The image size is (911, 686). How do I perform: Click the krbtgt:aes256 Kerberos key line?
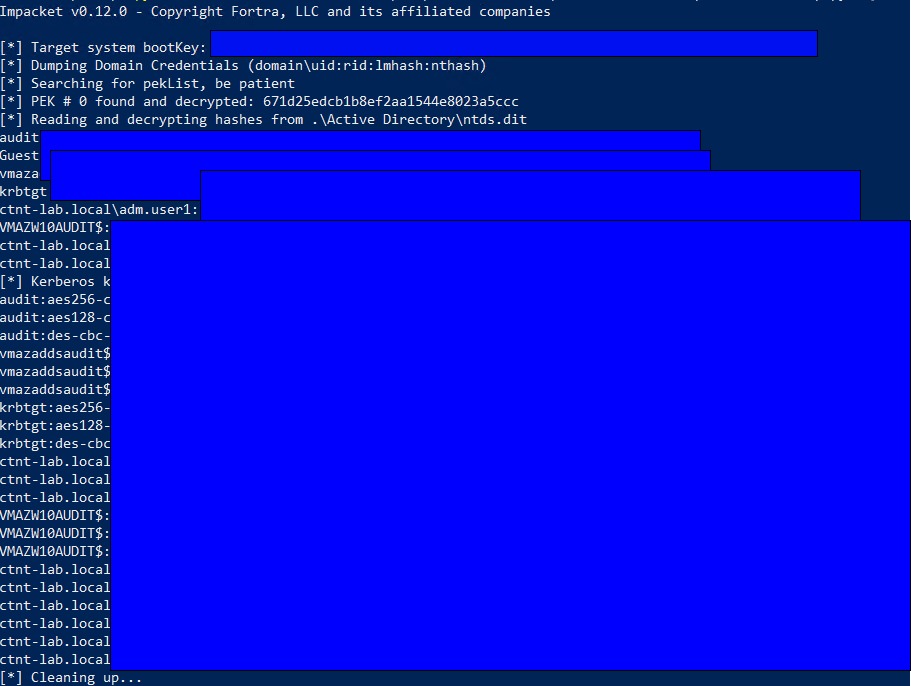click(x=55, y=408)
